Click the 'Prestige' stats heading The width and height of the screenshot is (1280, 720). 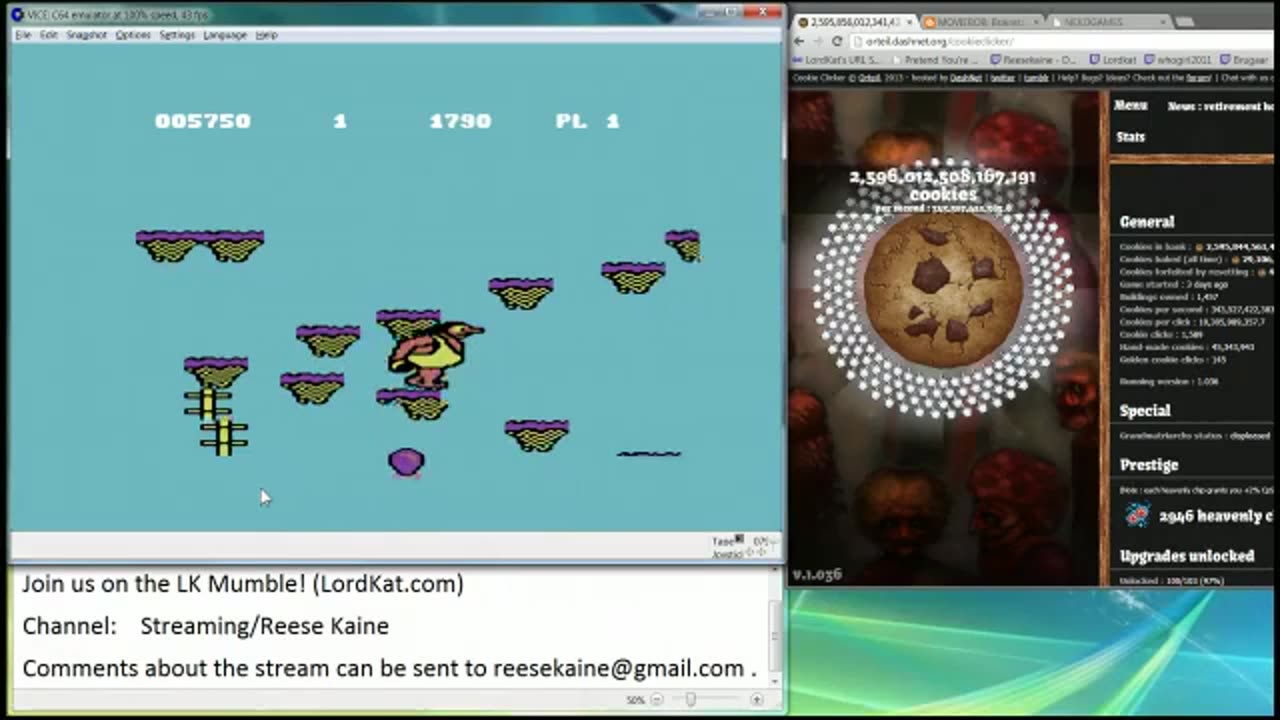click(1149, 465)
